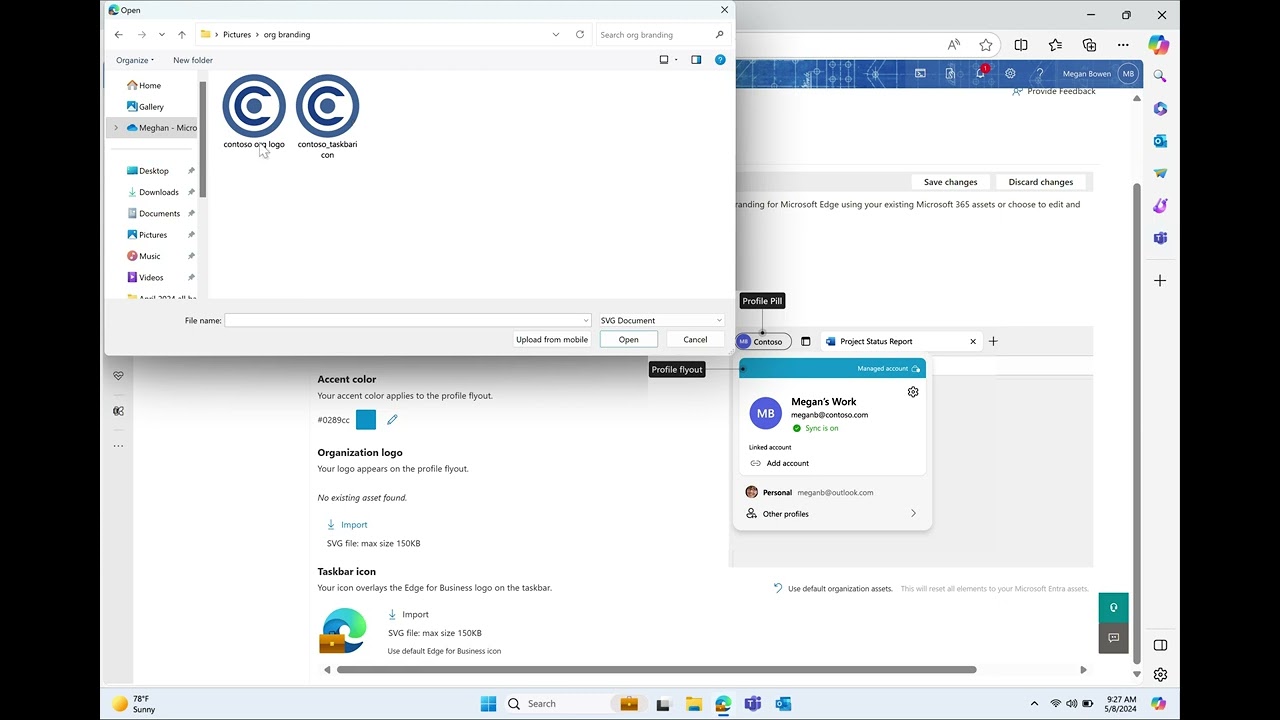Click Pictures in the breadcrumb path
Viewport: 1280px width, 720px height.
pos(237,34)
